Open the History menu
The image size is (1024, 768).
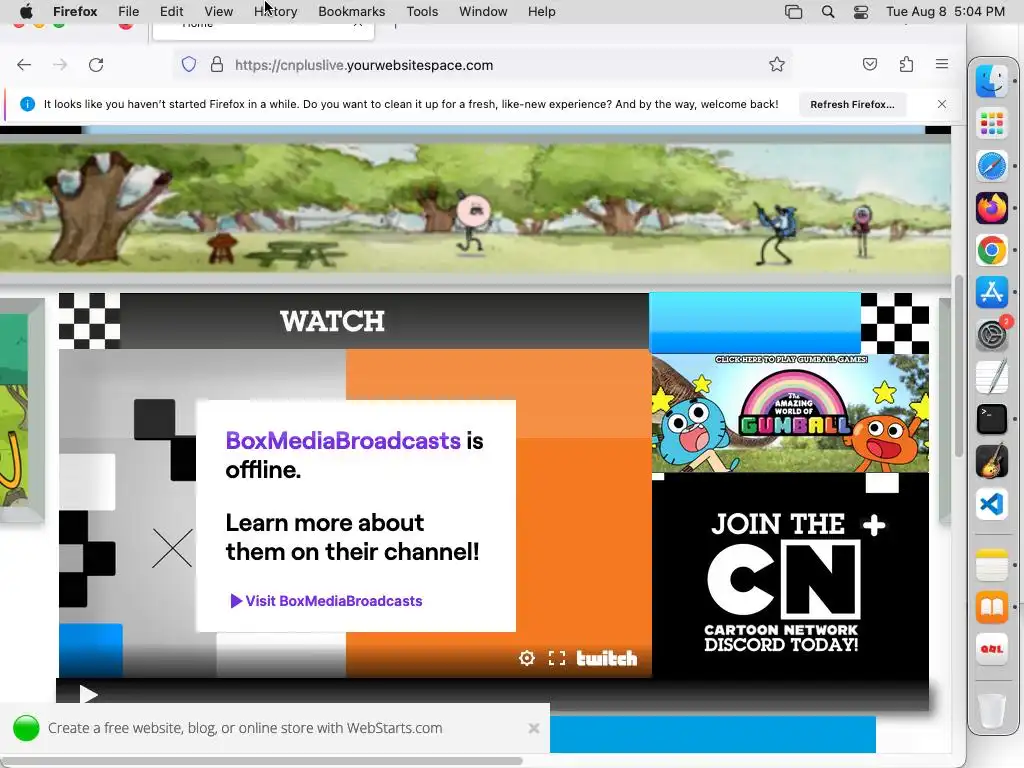276,11
